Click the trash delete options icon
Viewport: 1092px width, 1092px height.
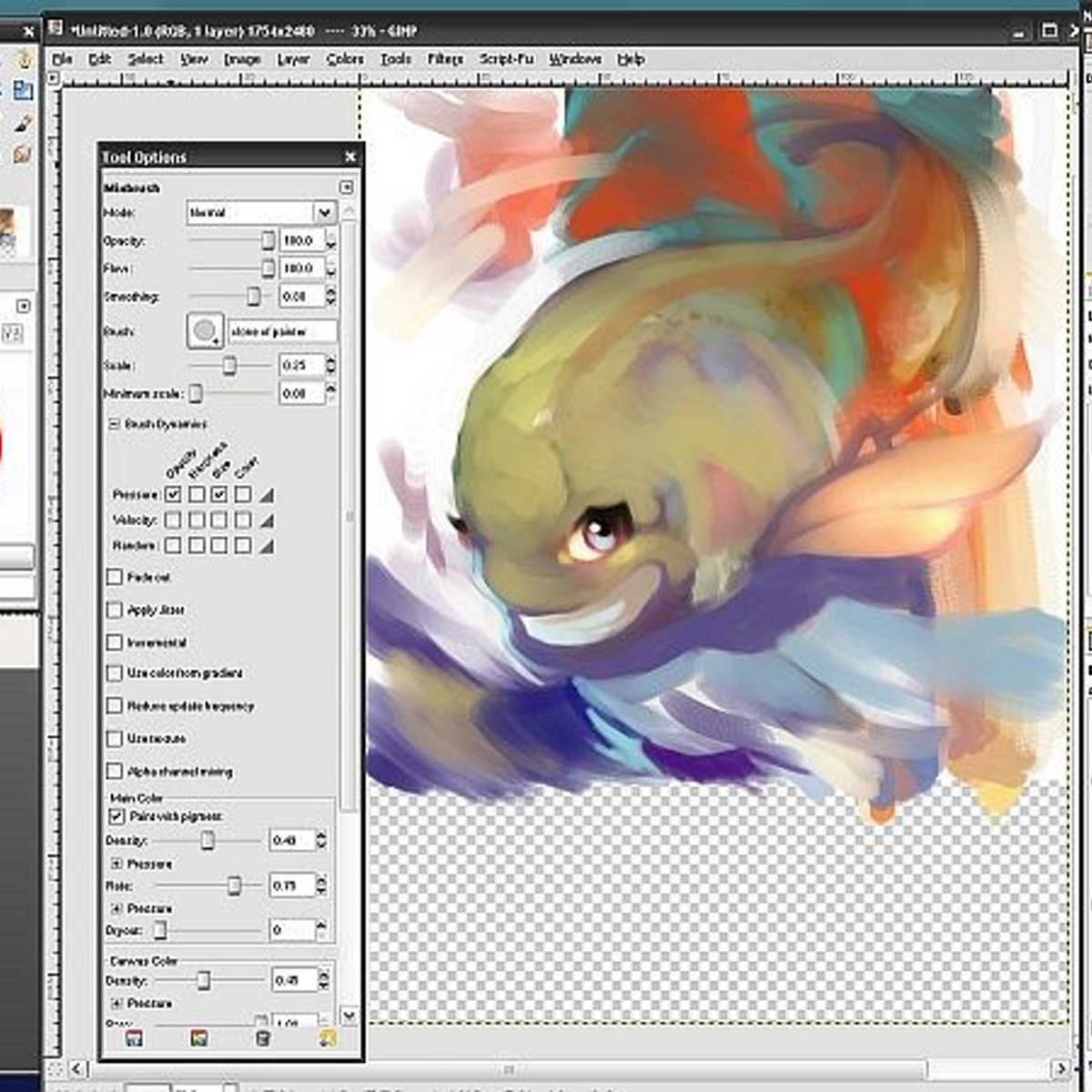(x=263, y=1038)
